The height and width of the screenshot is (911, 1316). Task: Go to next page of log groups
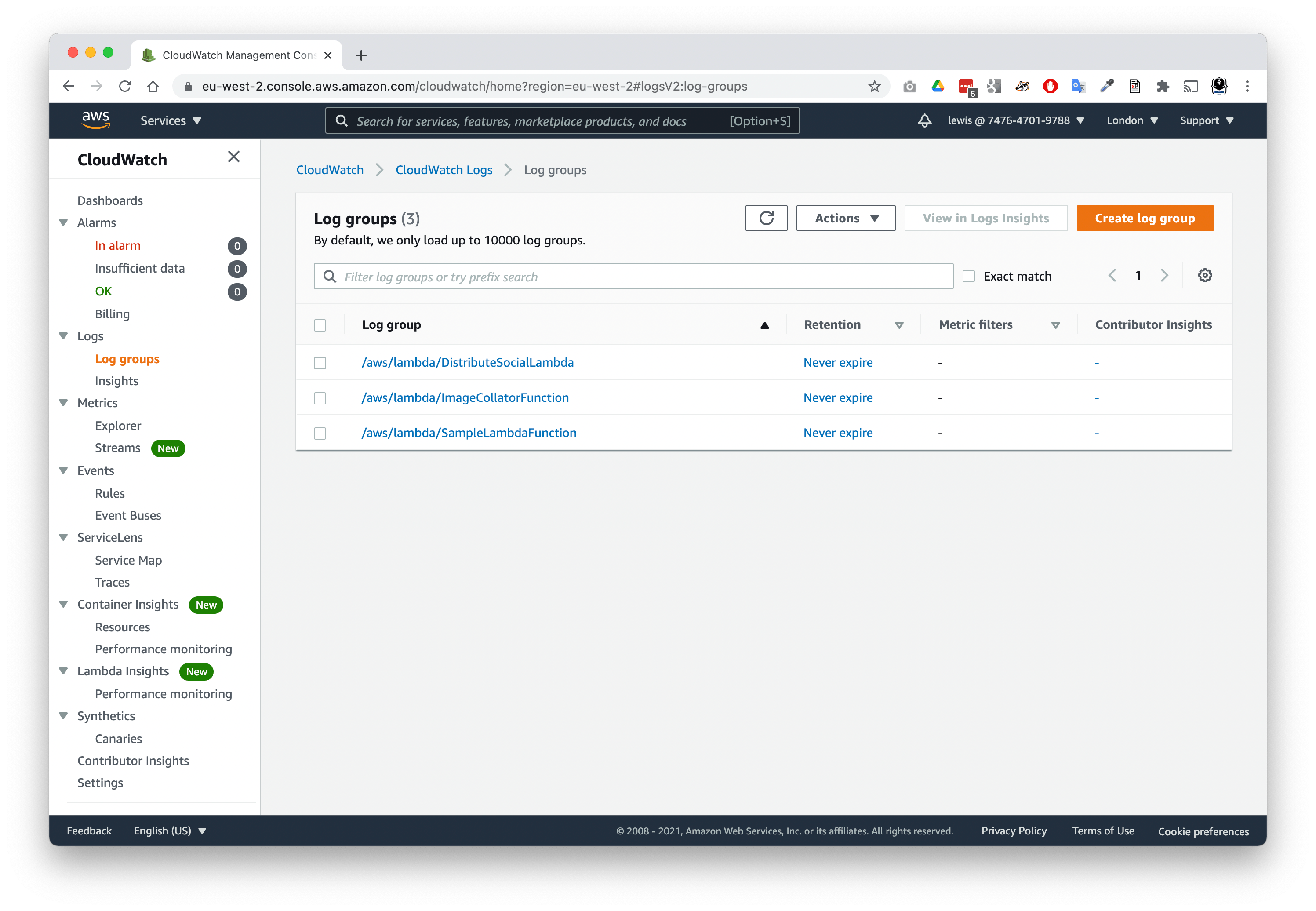coord(1164,275)
